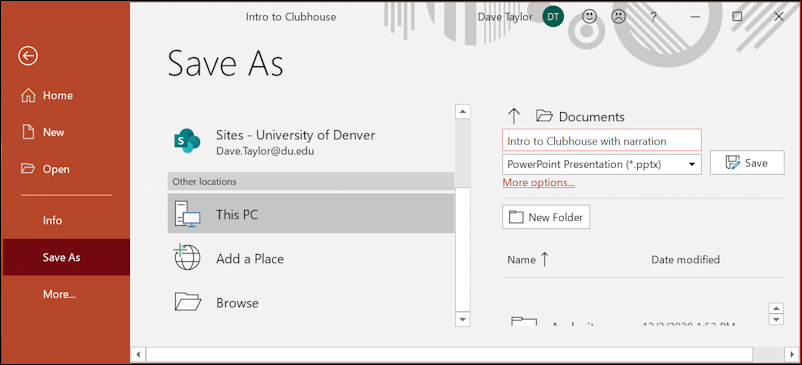Click horizontal scrollbar left arrow
Screen dimensions: 802x365
click(138, 354)
